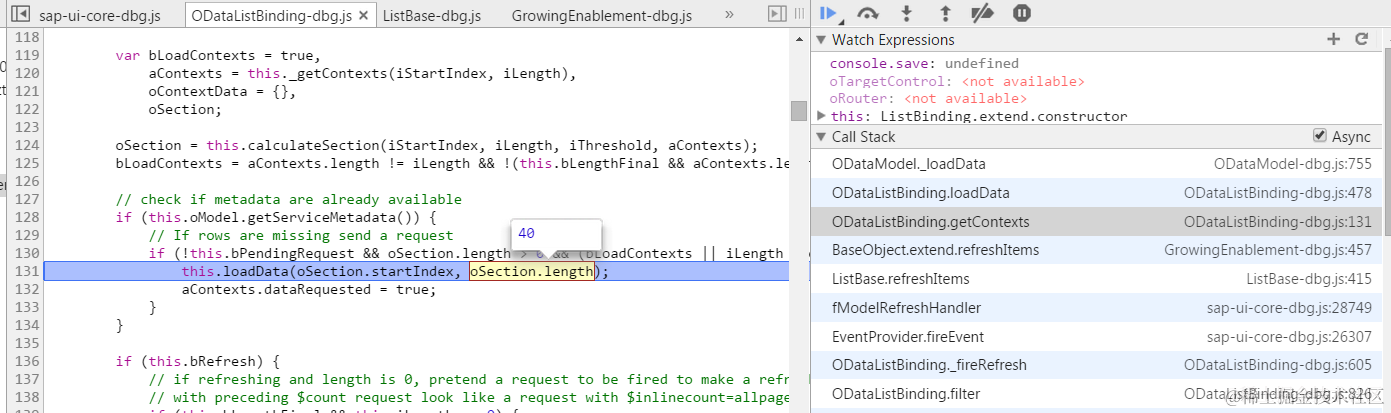Select EventProvider.fireEvent stack frame

tap(1095, 337)
